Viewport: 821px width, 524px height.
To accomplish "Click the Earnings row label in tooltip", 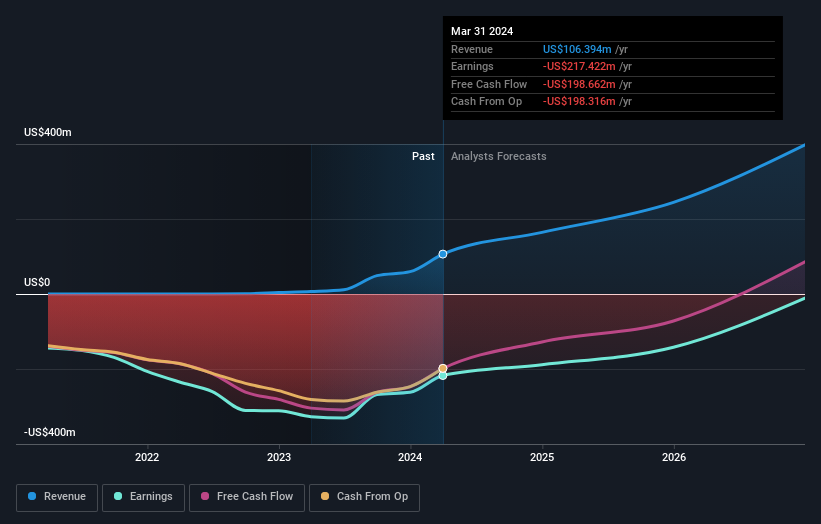I will coord(472,66).
